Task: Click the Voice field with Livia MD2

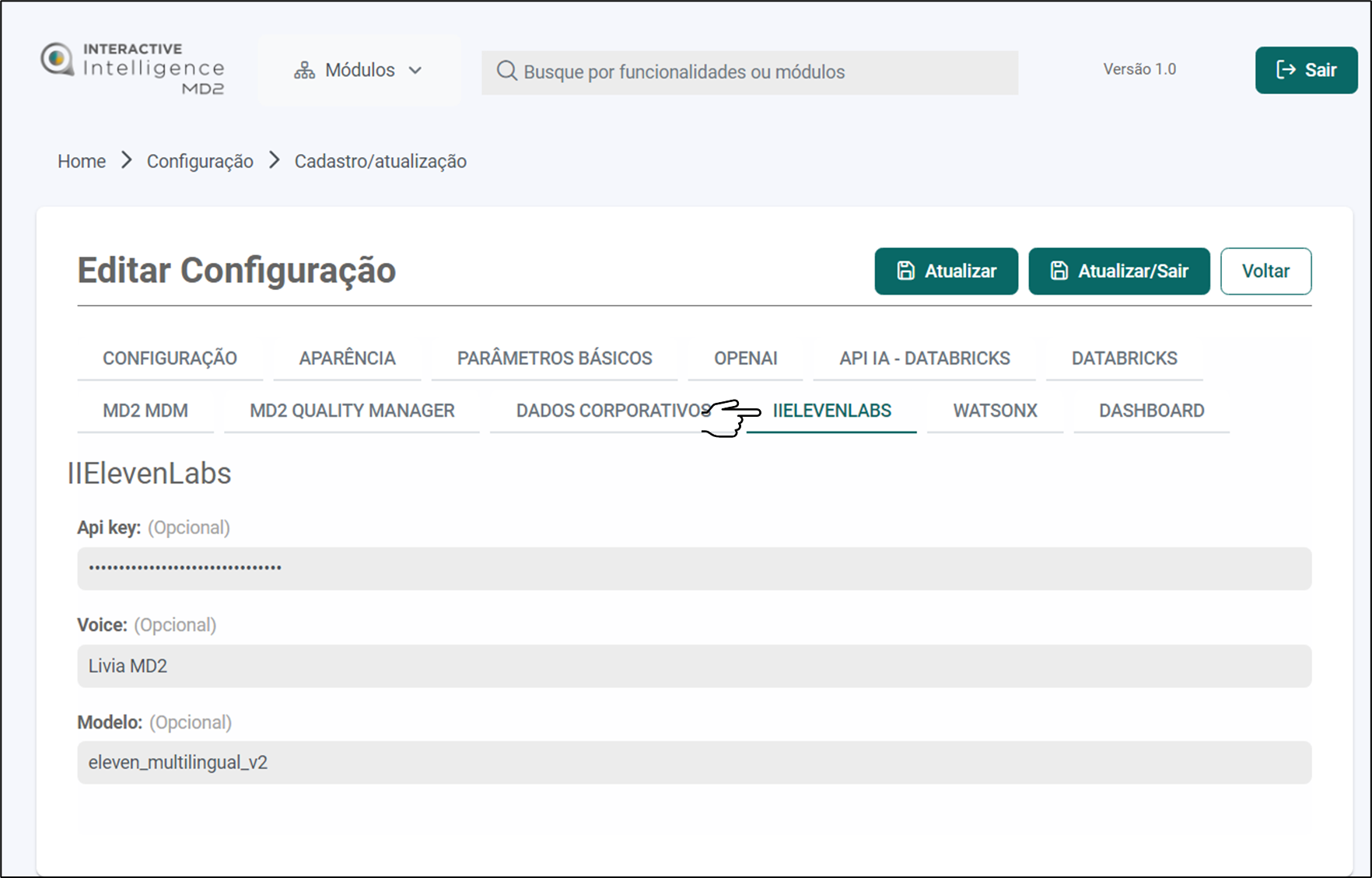Action: coord(694,666)
